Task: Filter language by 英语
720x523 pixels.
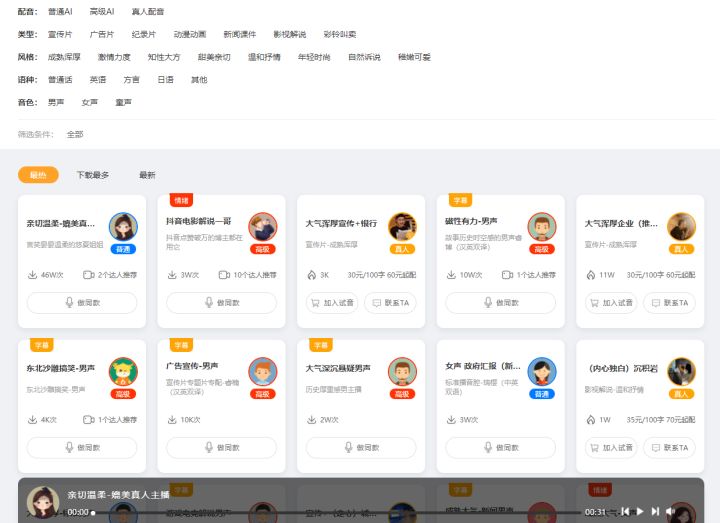Action: click(97, 79)
